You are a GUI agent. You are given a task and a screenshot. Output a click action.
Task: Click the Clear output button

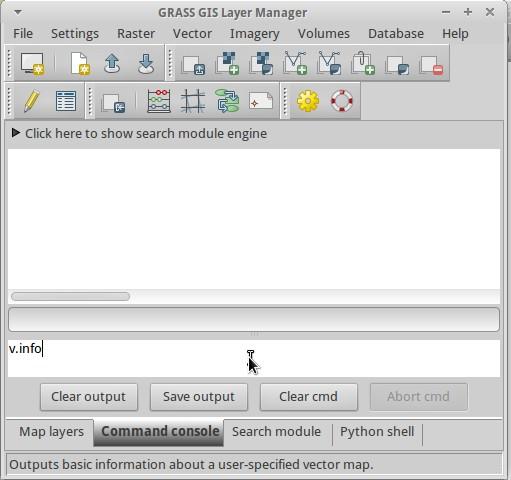point(89,397)
